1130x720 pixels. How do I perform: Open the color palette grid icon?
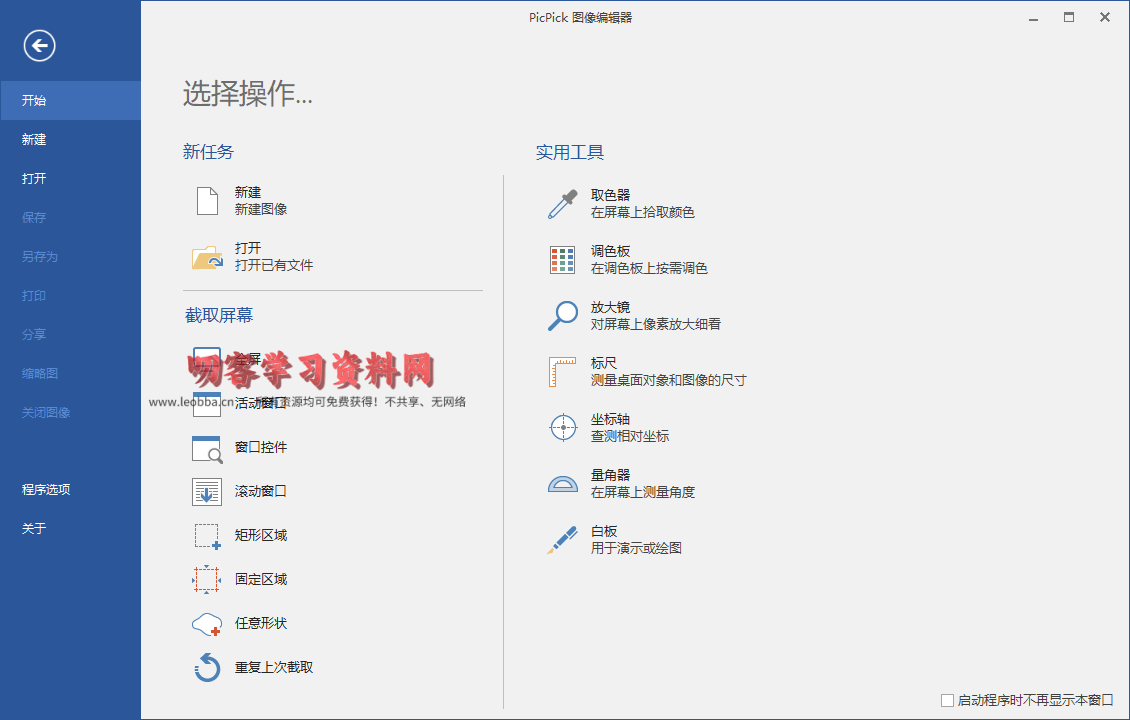[x=563, y=260]
